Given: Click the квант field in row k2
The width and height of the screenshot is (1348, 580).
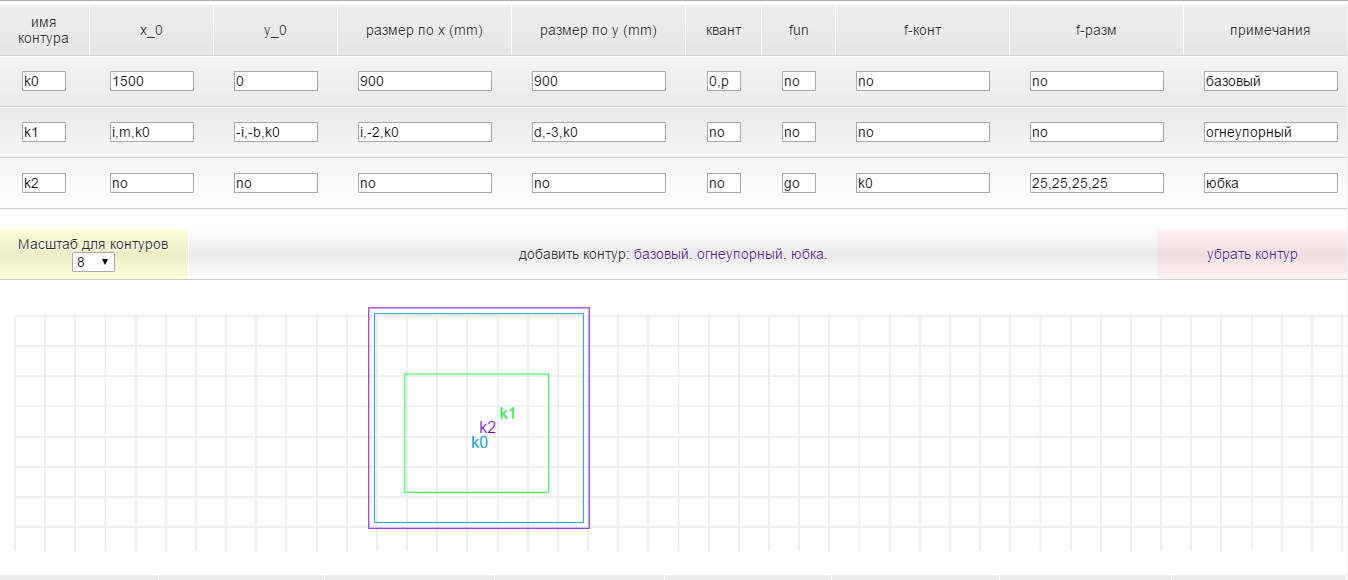Looking at the screenshot, I should 724,183.
